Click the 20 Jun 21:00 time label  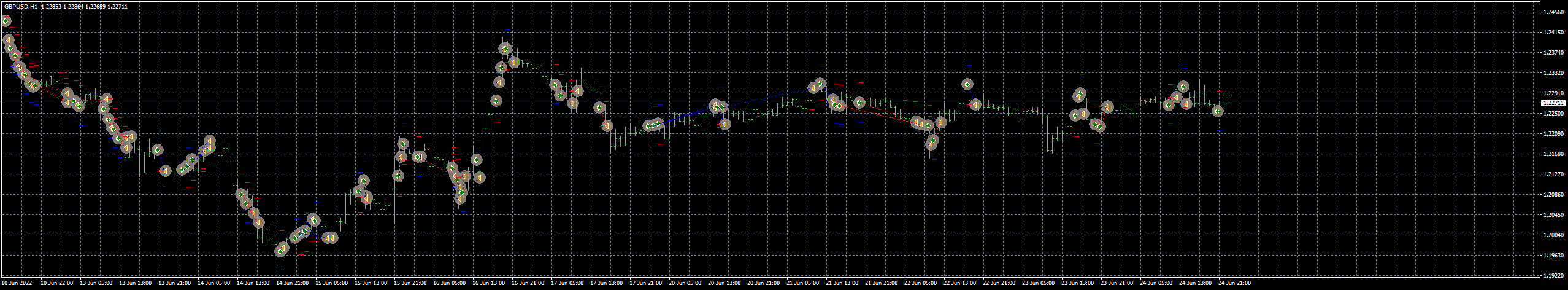click(x=763, y=284)
